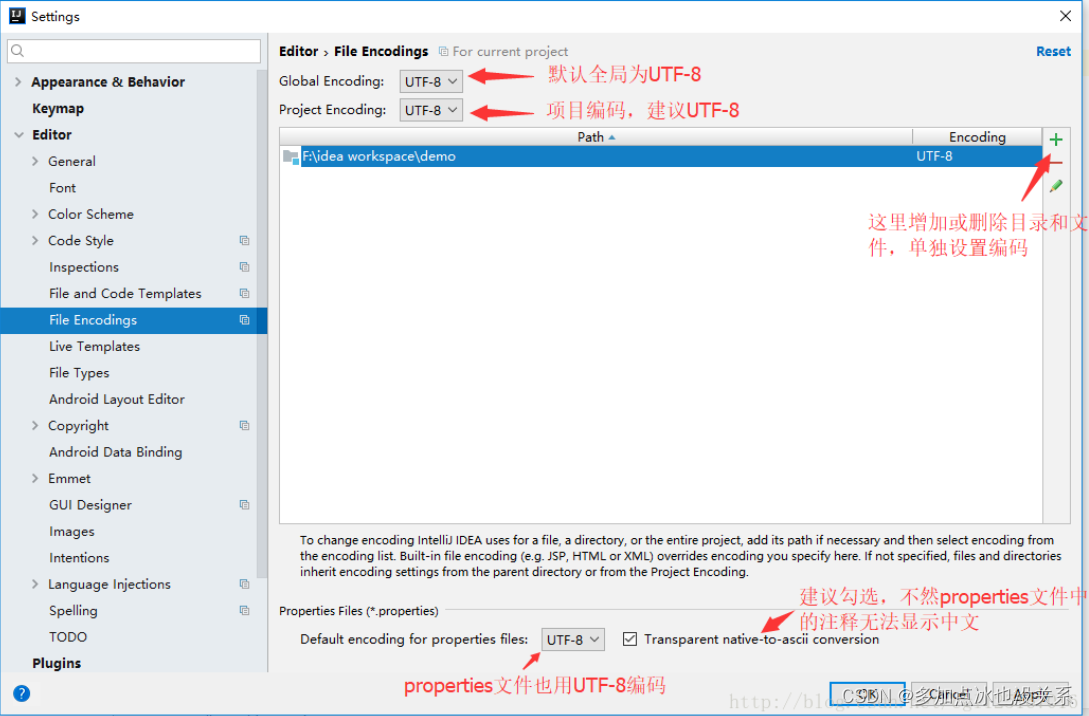
Task: Select the F:\idea workspace\demo path row
Action: coord(661,156)
